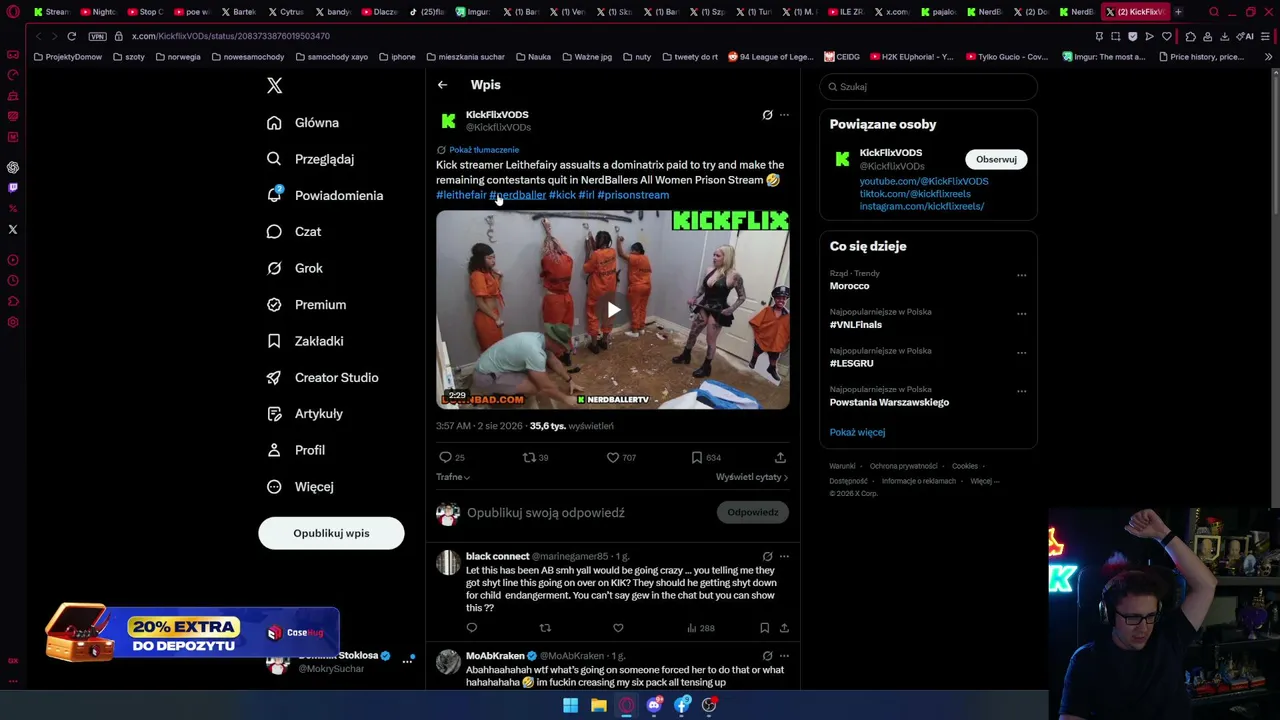The width and height of the screenshot is (1280, 720).
Task: Share black connect's comment
Action: coord(784,628)
